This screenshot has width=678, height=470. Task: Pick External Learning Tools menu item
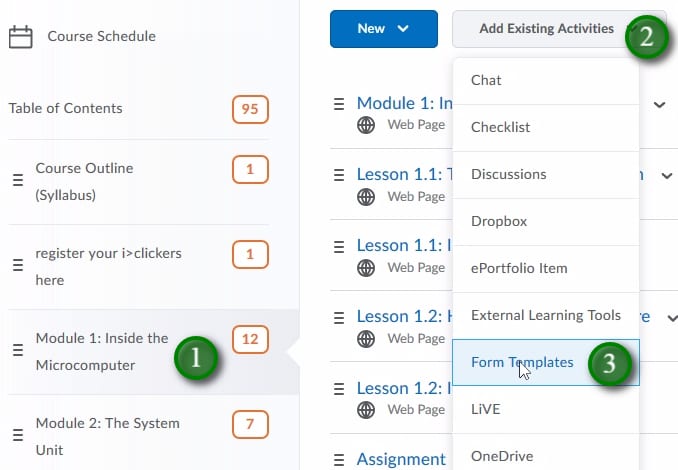[x=545, y=315]
